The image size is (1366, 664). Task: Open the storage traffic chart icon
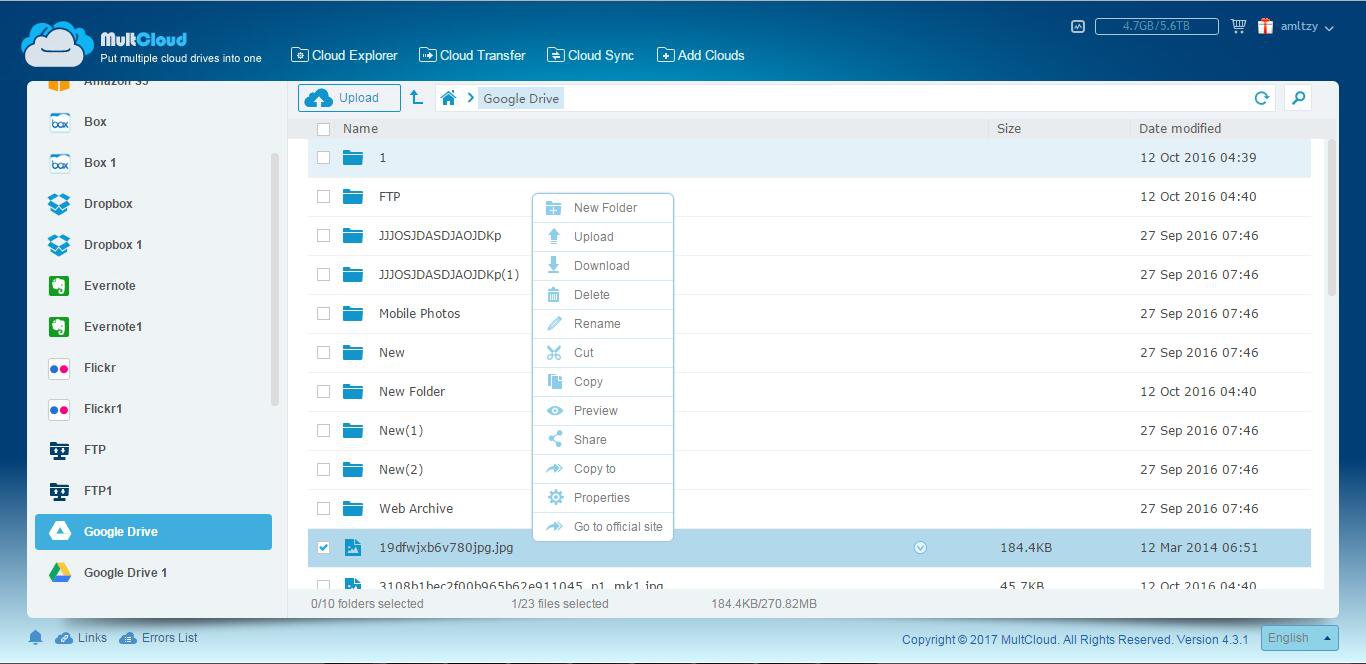[x=1077, y=27]
